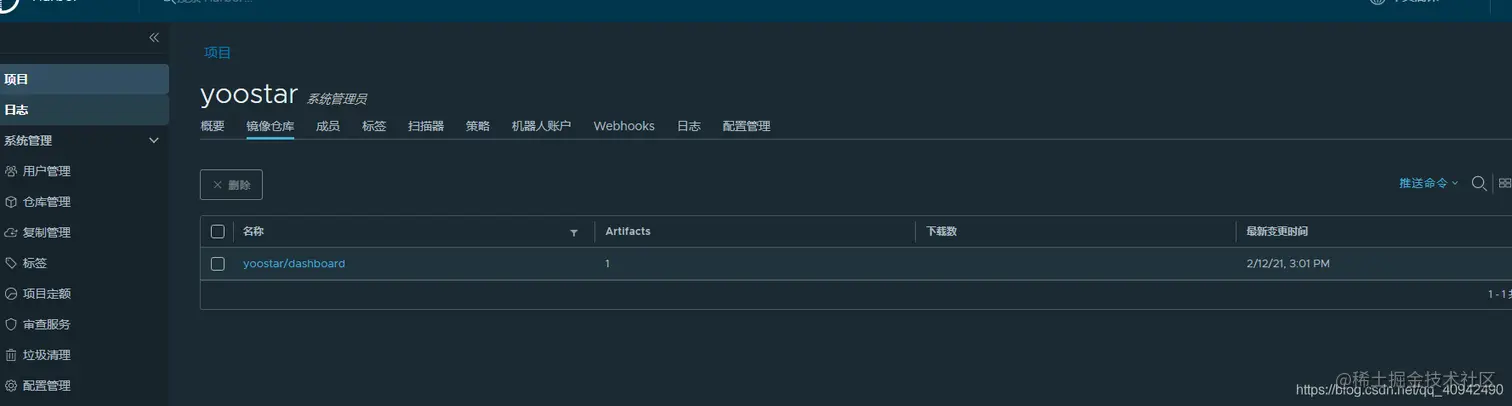Go to 仓库管理 page

pos(47,202)
